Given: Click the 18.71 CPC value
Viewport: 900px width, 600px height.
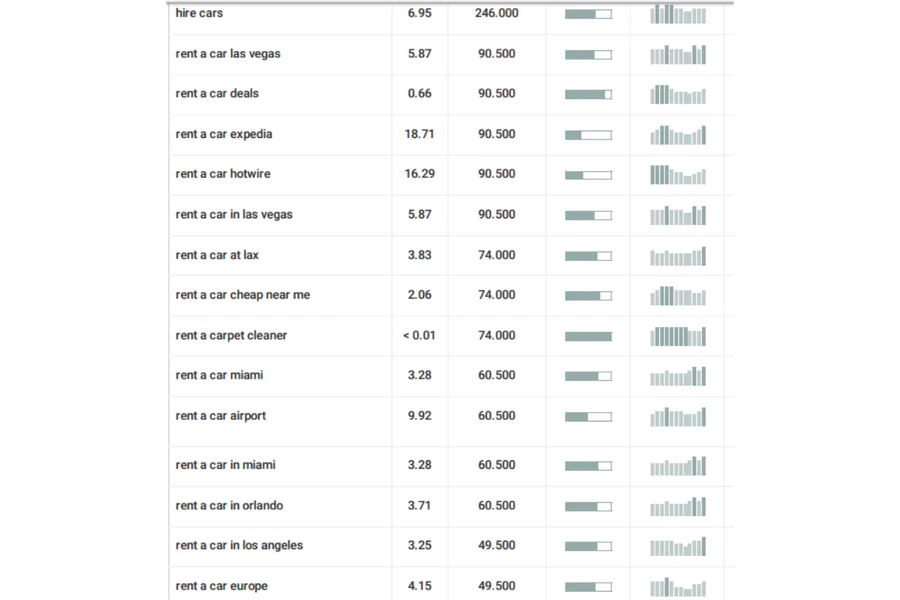Looking at the screenshot, I should click(420, 134).
